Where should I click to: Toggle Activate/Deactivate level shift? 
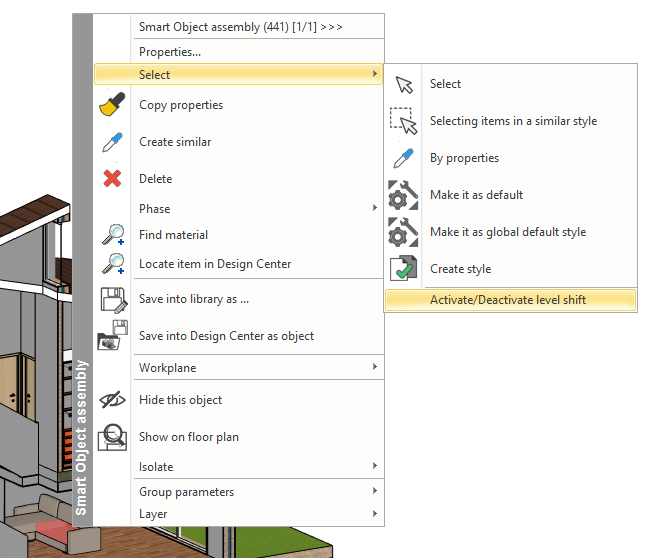click(507, 300)
